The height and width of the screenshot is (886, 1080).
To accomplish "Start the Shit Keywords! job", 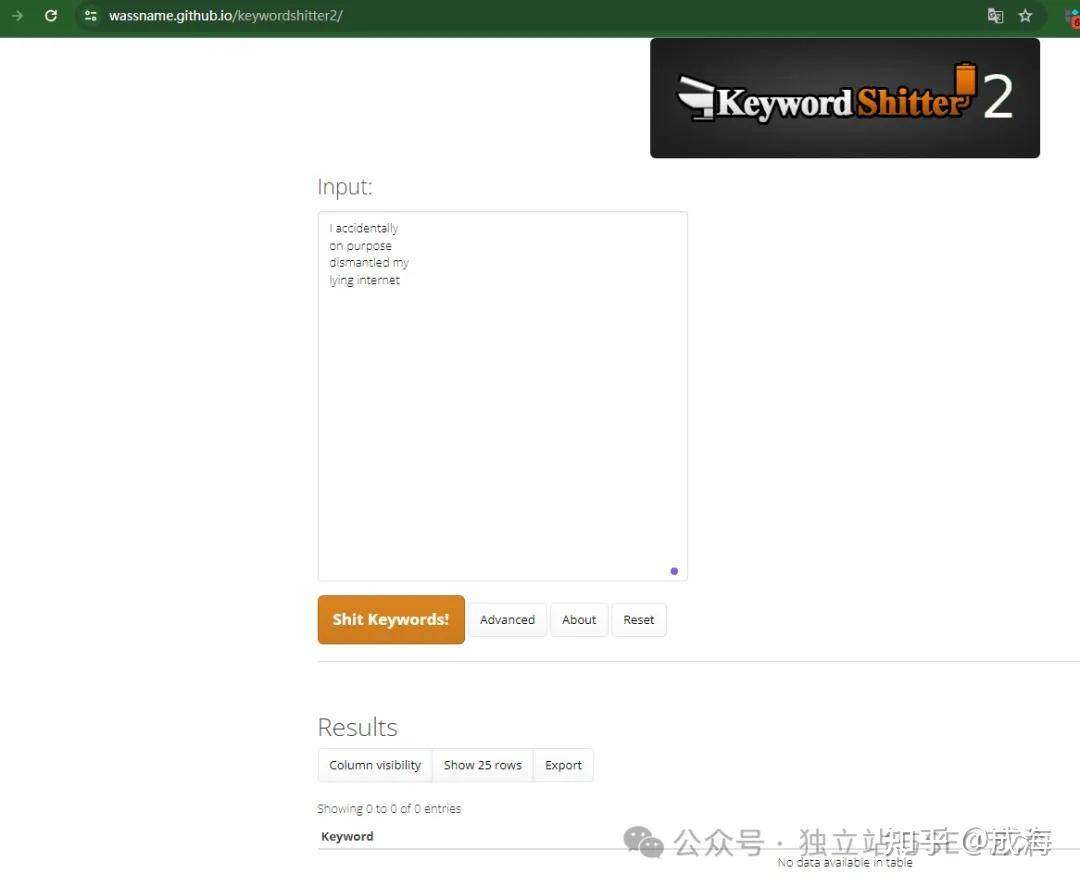I will pos(391,619).
